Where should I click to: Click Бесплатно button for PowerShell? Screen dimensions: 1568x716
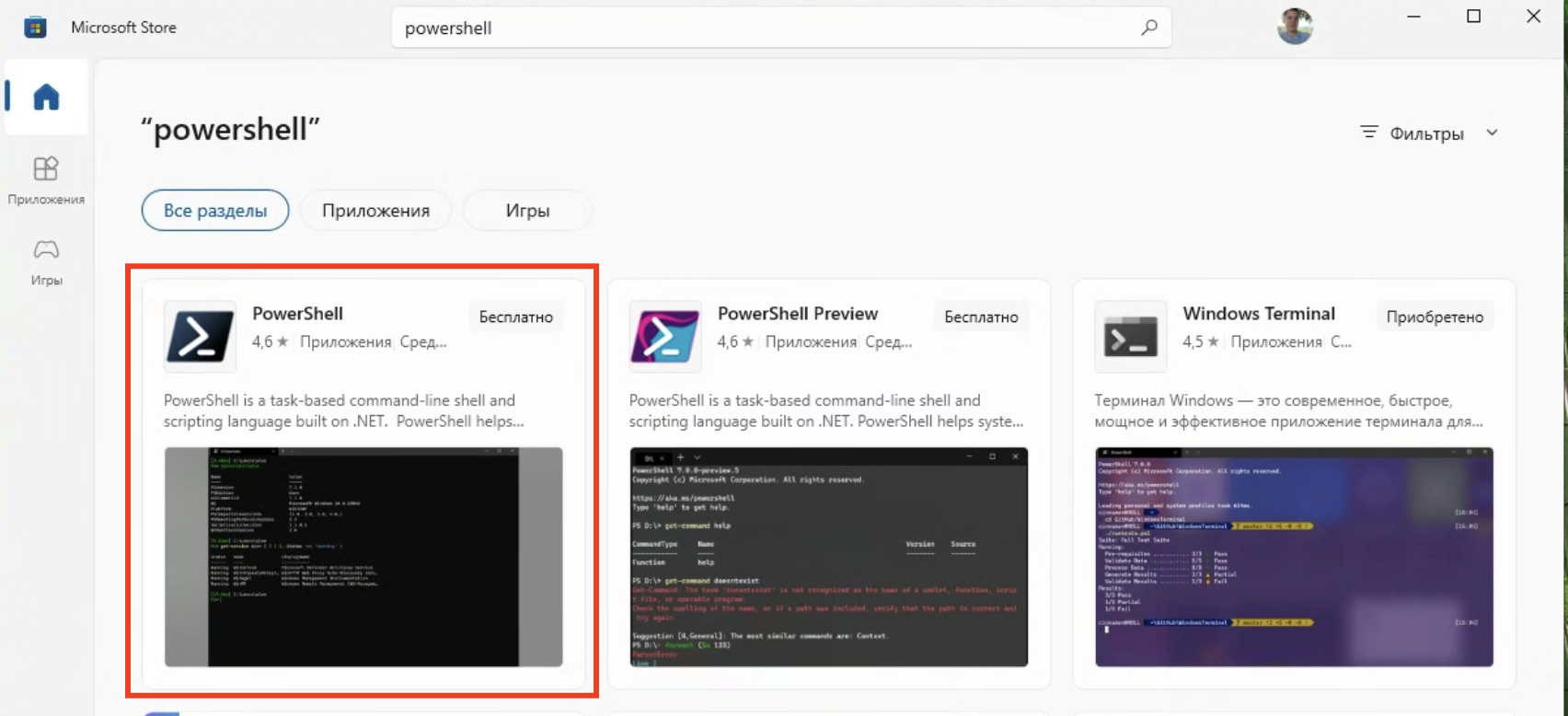pos(515,317)
